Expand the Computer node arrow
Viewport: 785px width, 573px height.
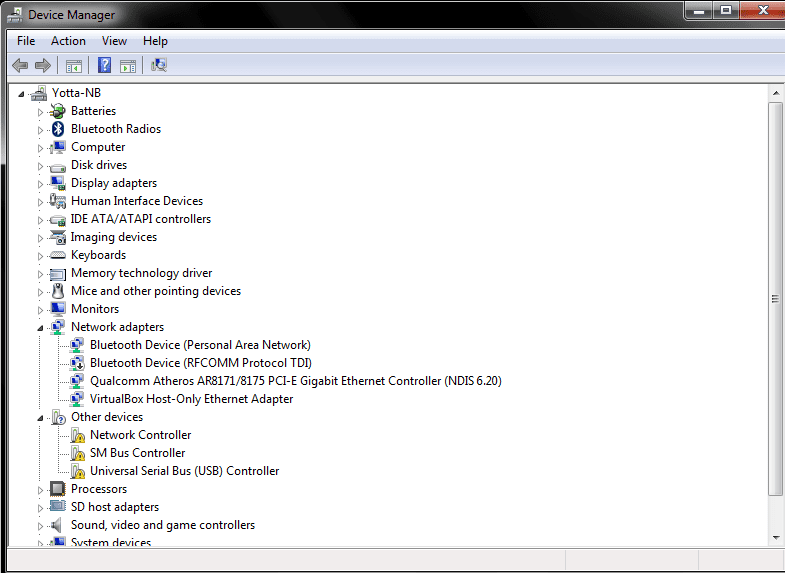pos(40,148)
